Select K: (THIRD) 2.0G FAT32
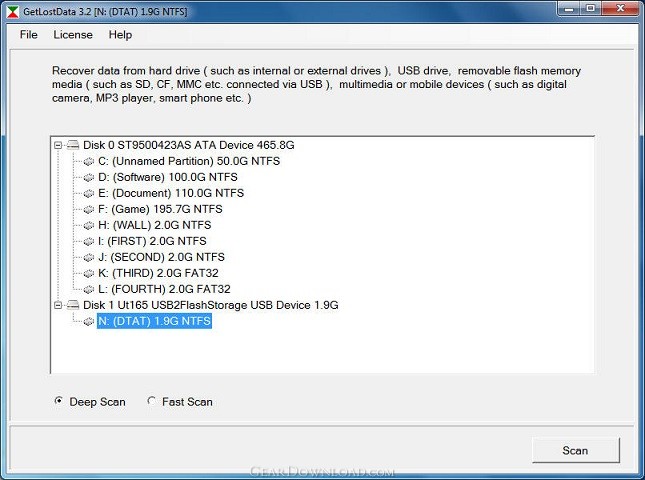 (x=158, y=274)
